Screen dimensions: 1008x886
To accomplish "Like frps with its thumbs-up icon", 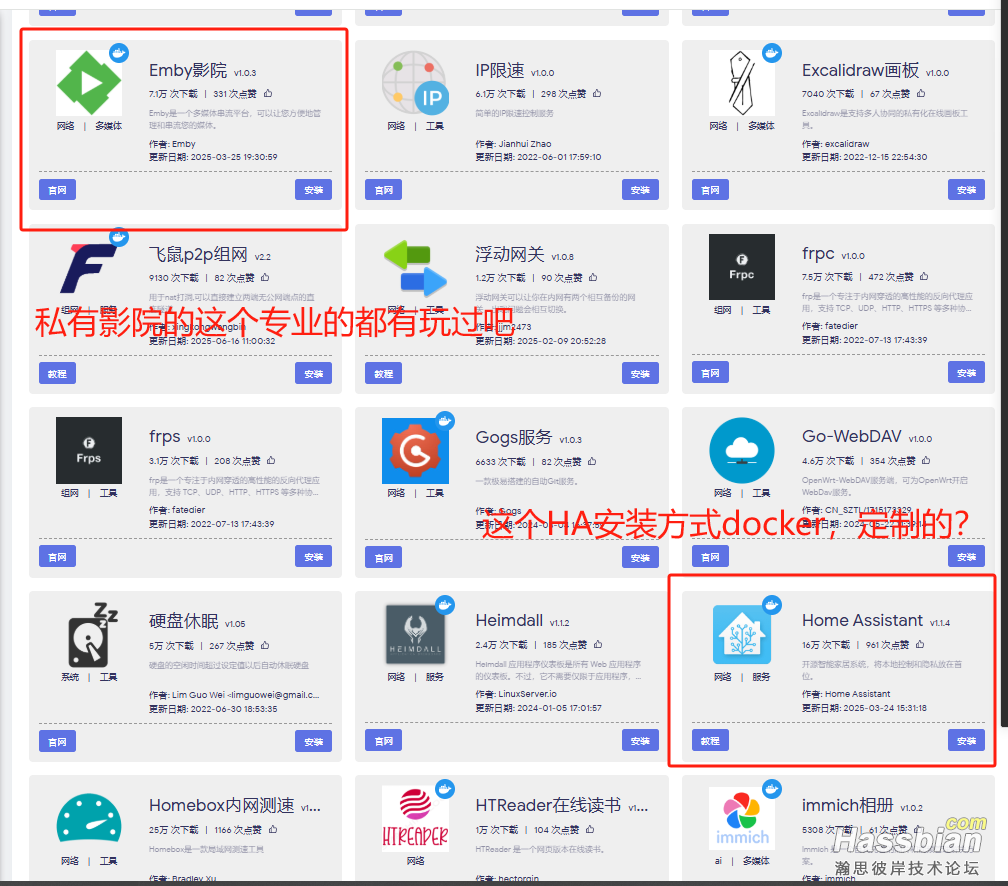I will 271,460.
